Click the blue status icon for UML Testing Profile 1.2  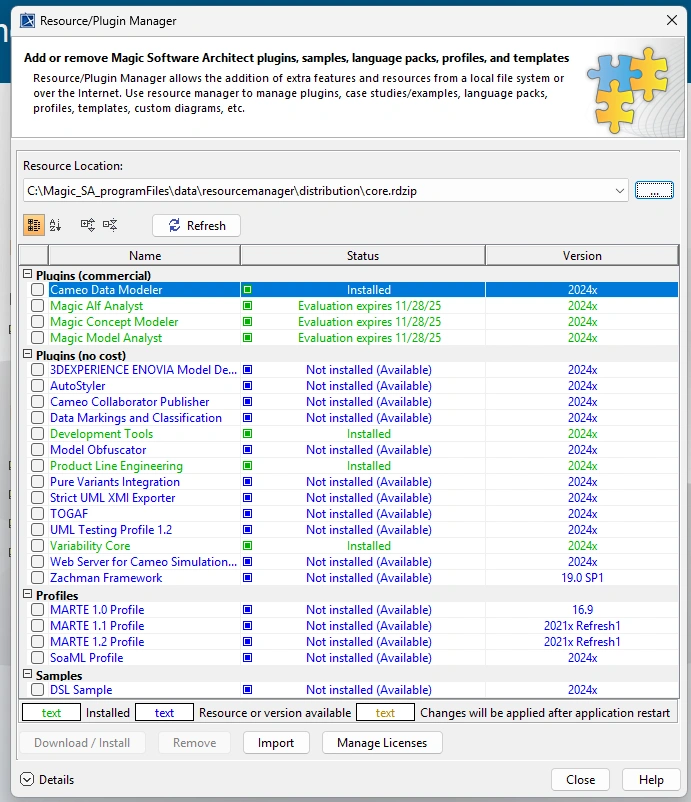pos(248,529)
